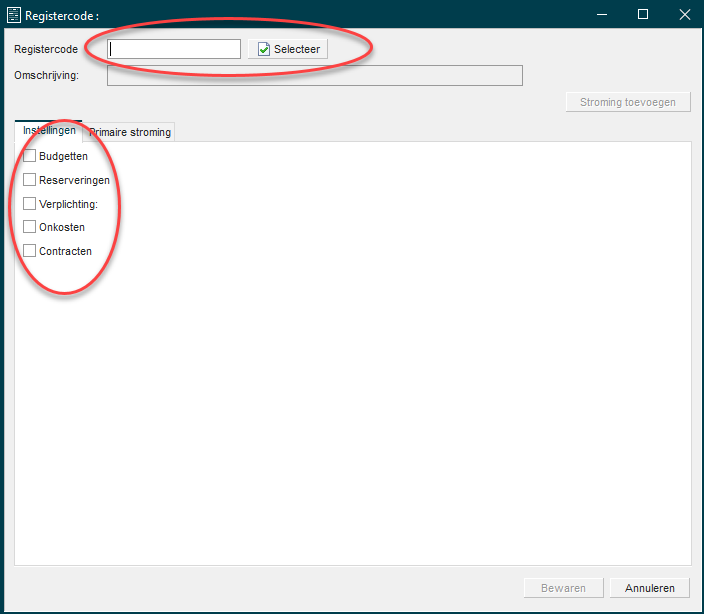Screen dimensions: 704x614
Task: Click the green checkmark icon on Selecteer
Action: [264, 49]
